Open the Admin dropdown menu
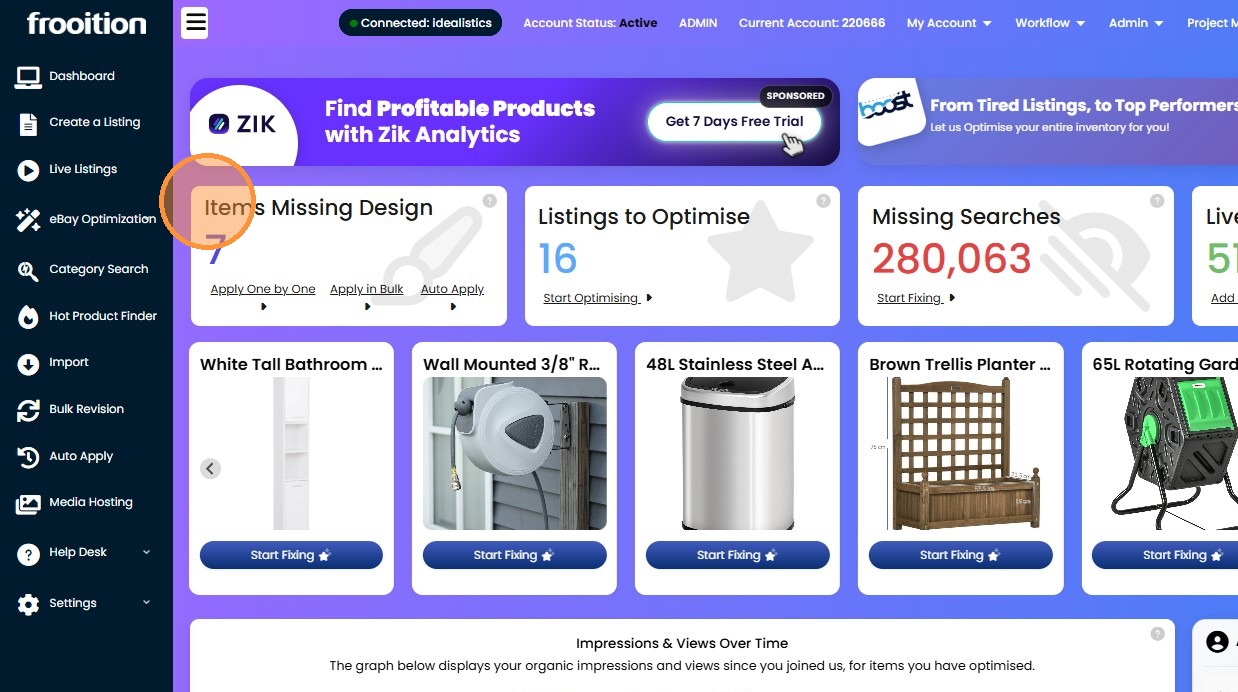 (x=1136, y=23)
